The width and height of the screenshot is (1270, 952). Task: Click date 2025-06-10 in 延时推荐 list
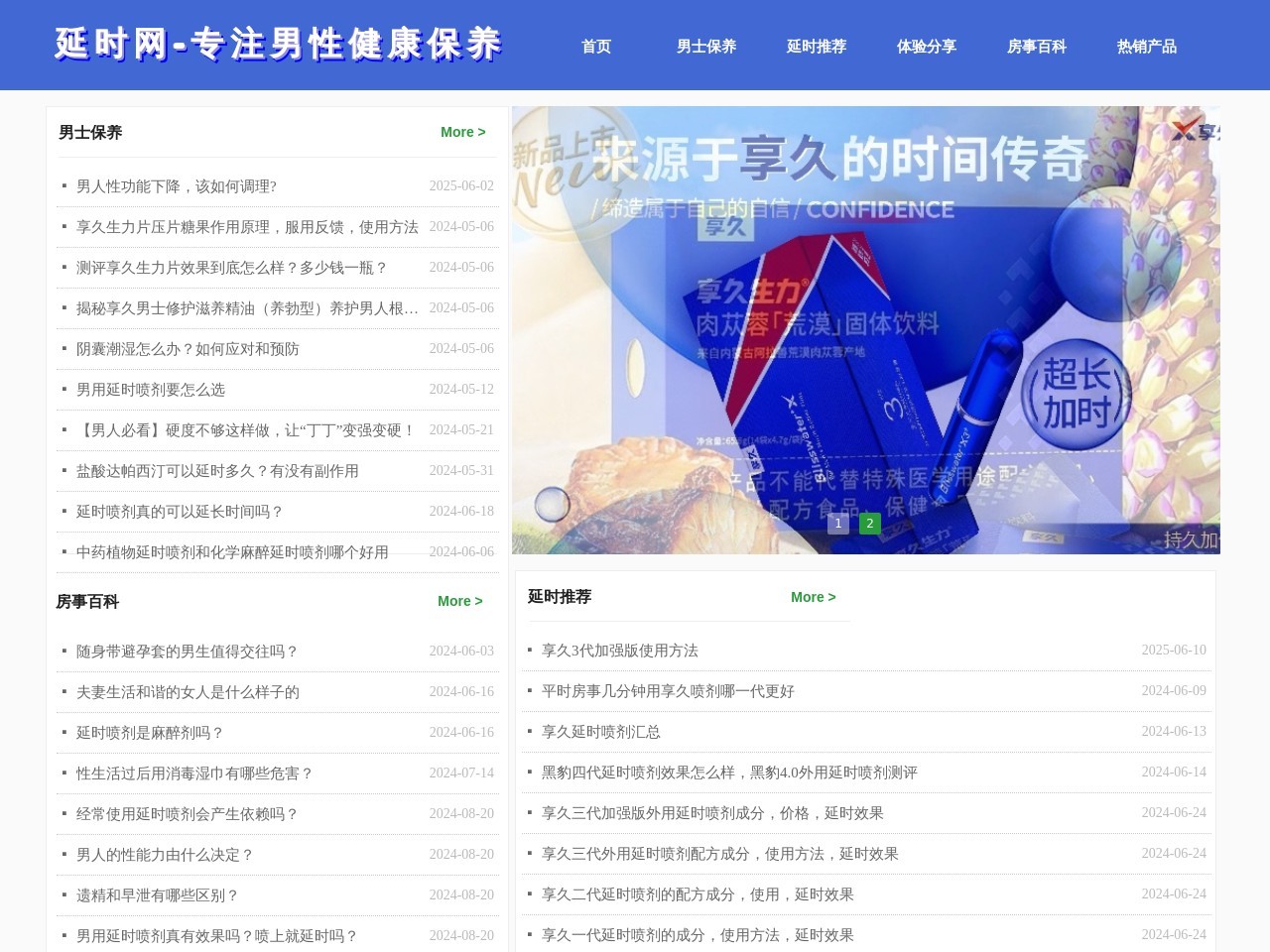(1174, 651)
